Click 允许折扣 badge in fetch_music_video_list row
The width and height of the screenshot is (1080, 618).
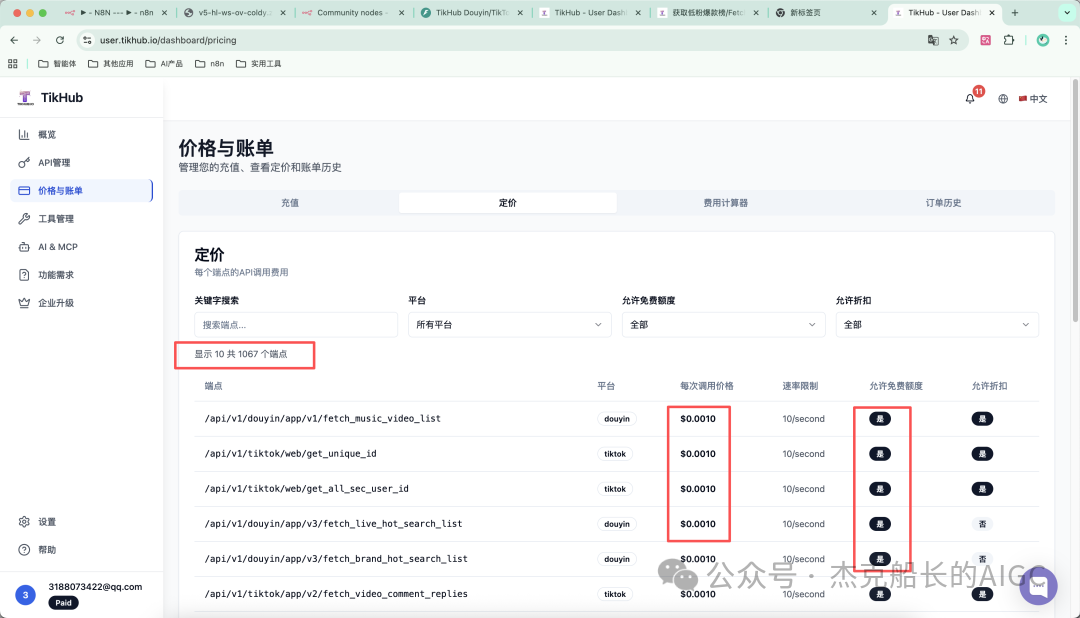click(982, 419)
